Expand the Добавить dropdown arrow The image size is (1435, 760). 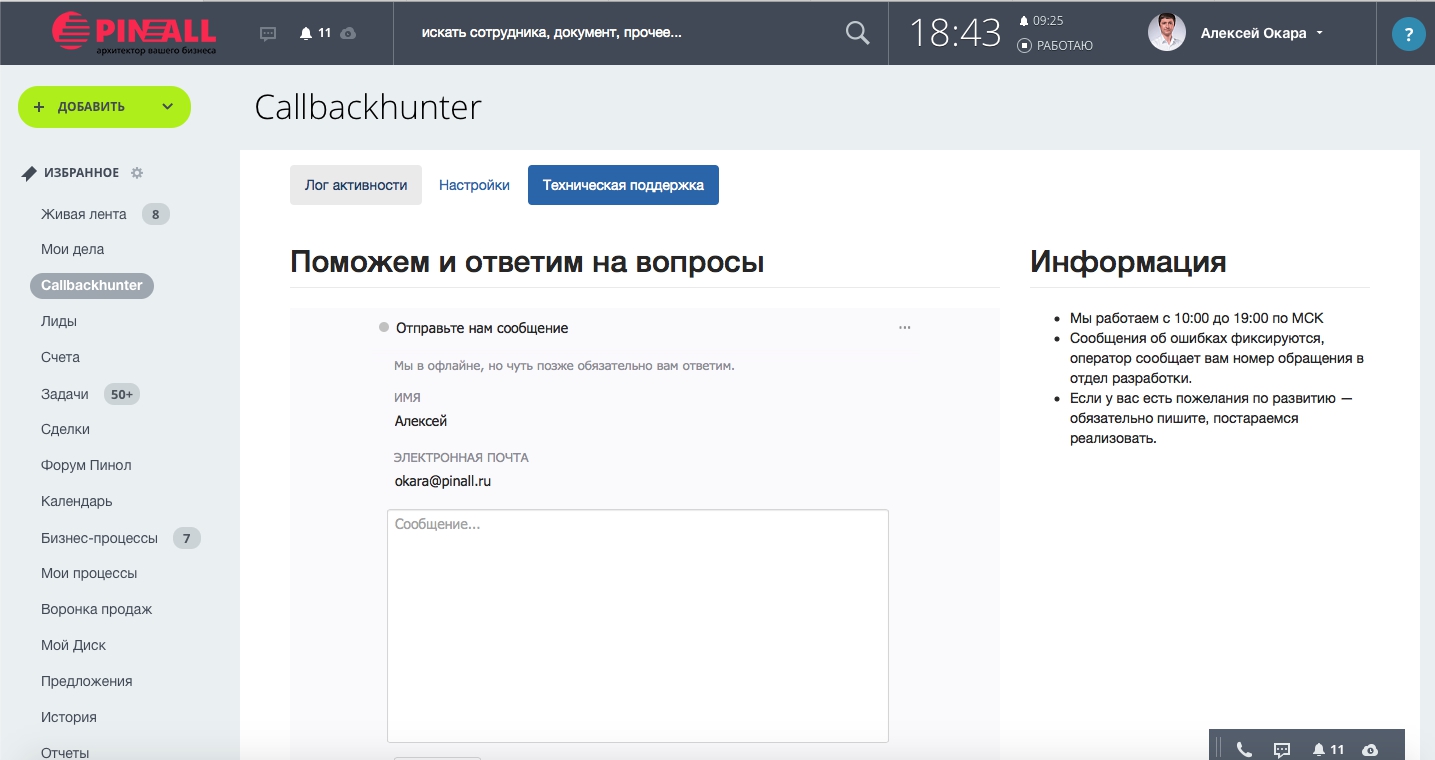[x=166, y=107]
